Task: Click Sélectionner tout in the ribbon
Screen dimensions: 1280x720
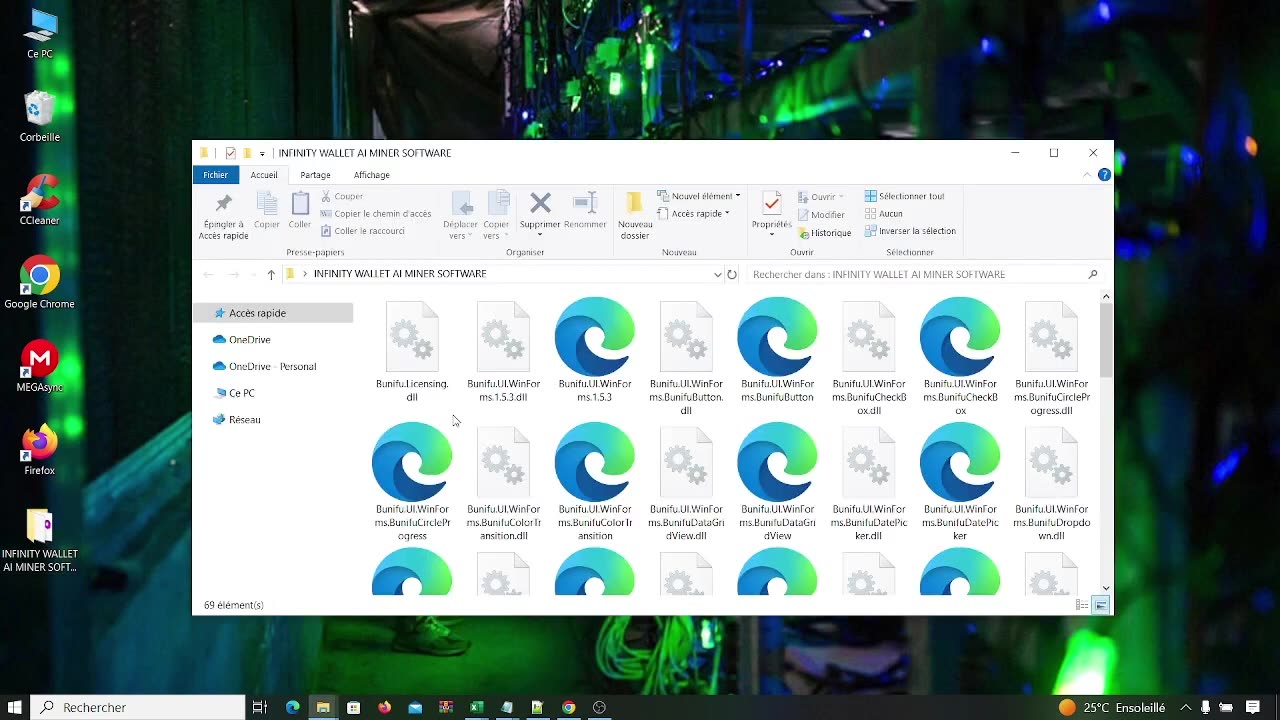Action: coord(904,196)
